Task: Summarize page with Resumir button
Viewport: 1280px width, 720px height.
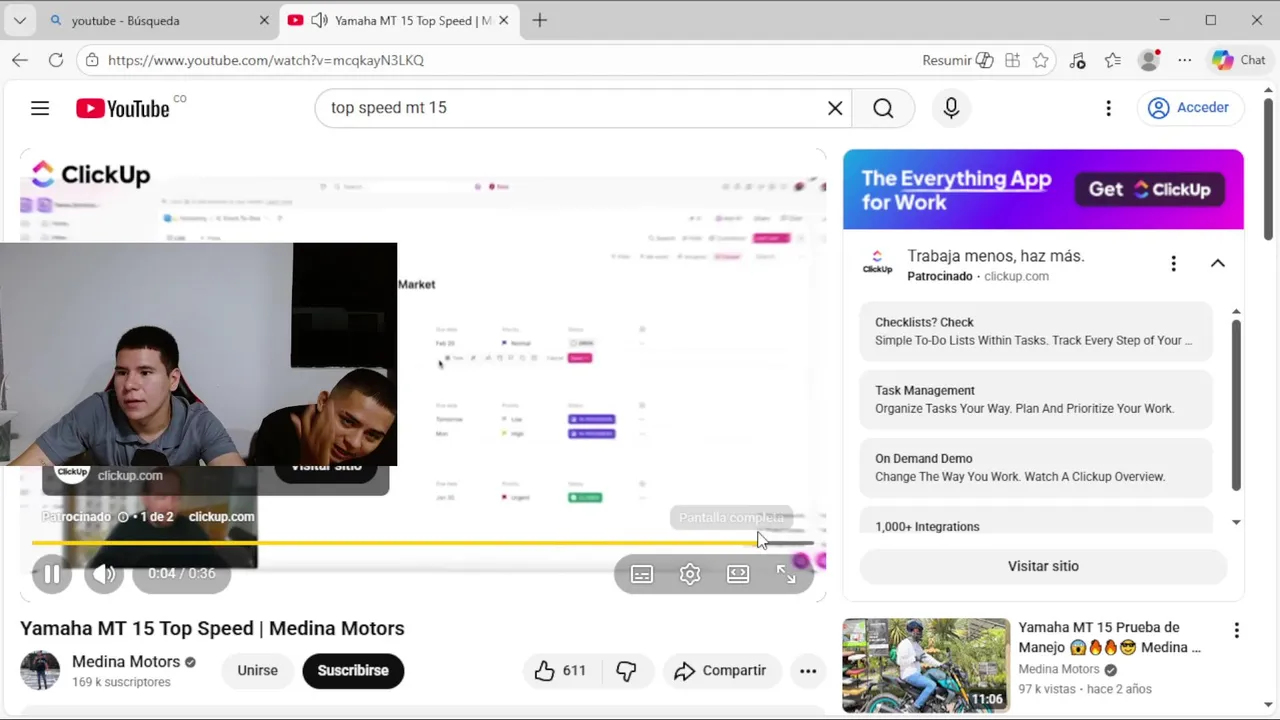Action: pos(957,60)
